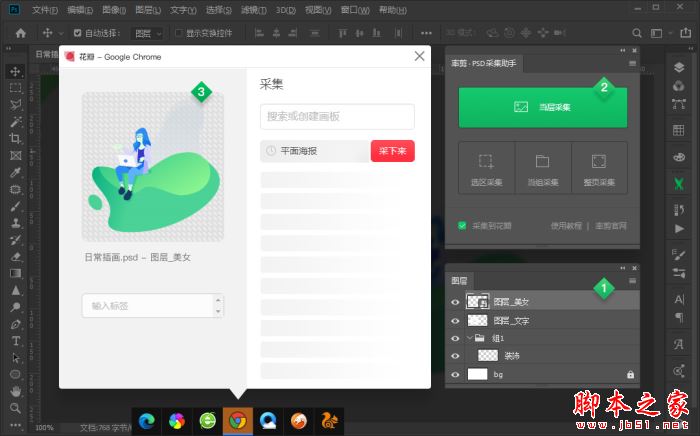Select the Crop tool

16,139
